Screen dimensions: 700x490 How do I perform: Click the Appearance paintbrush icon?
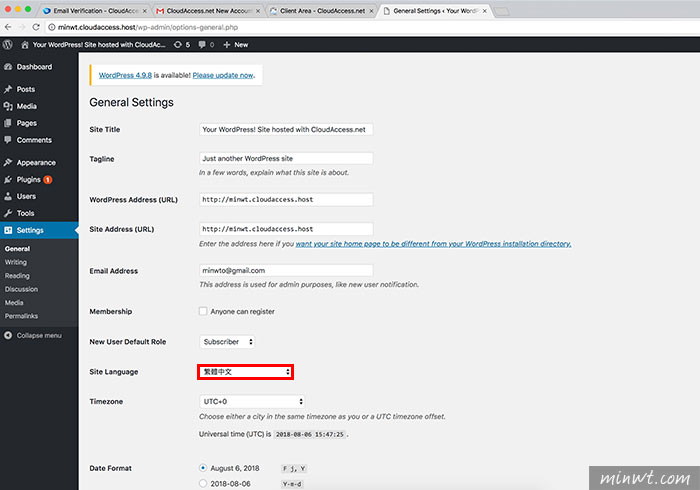[8, 162]
